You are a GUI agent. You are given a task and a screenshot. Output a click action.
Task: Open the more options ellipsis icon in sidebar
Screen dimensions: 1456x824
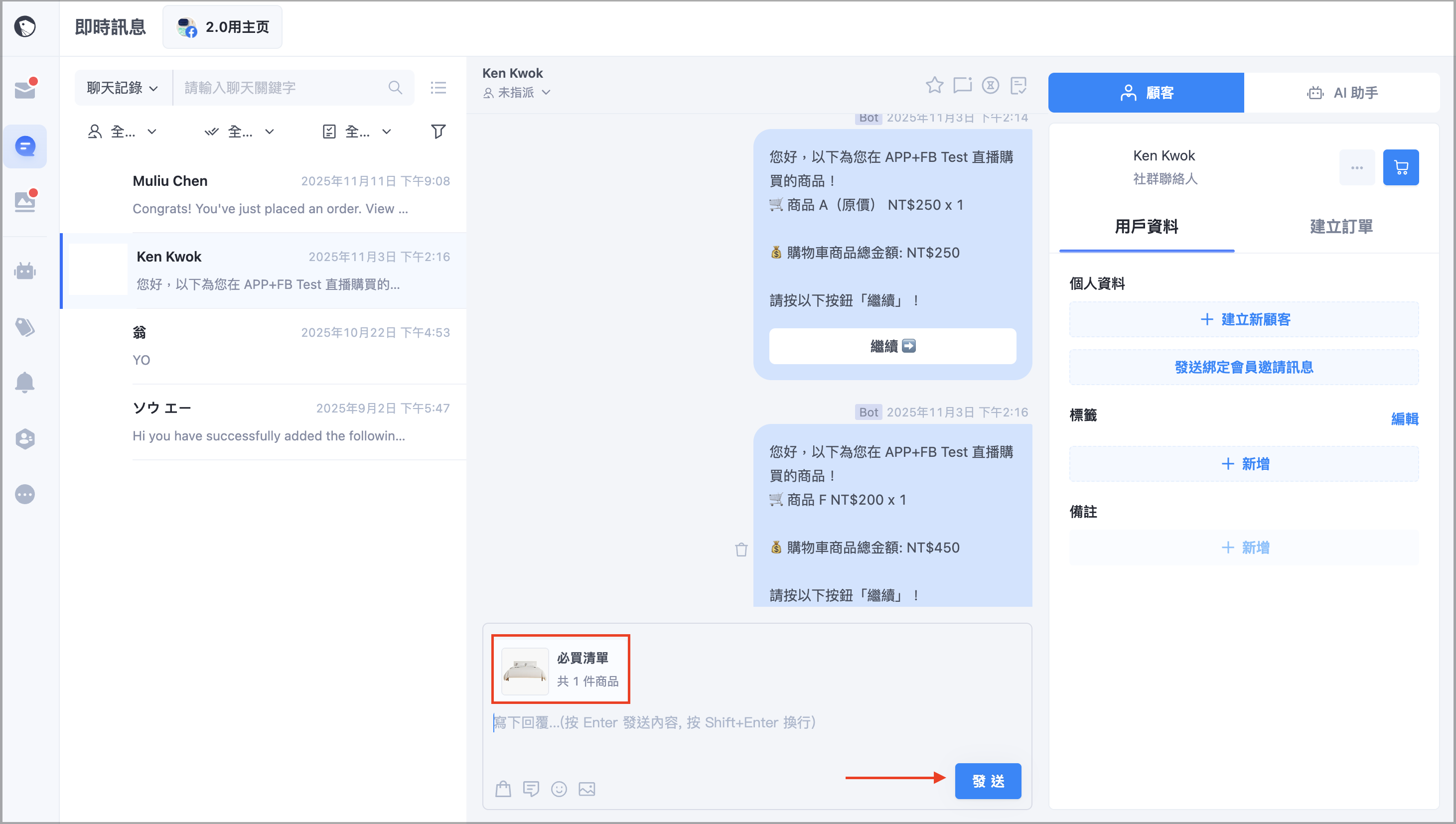coord(25,494)
